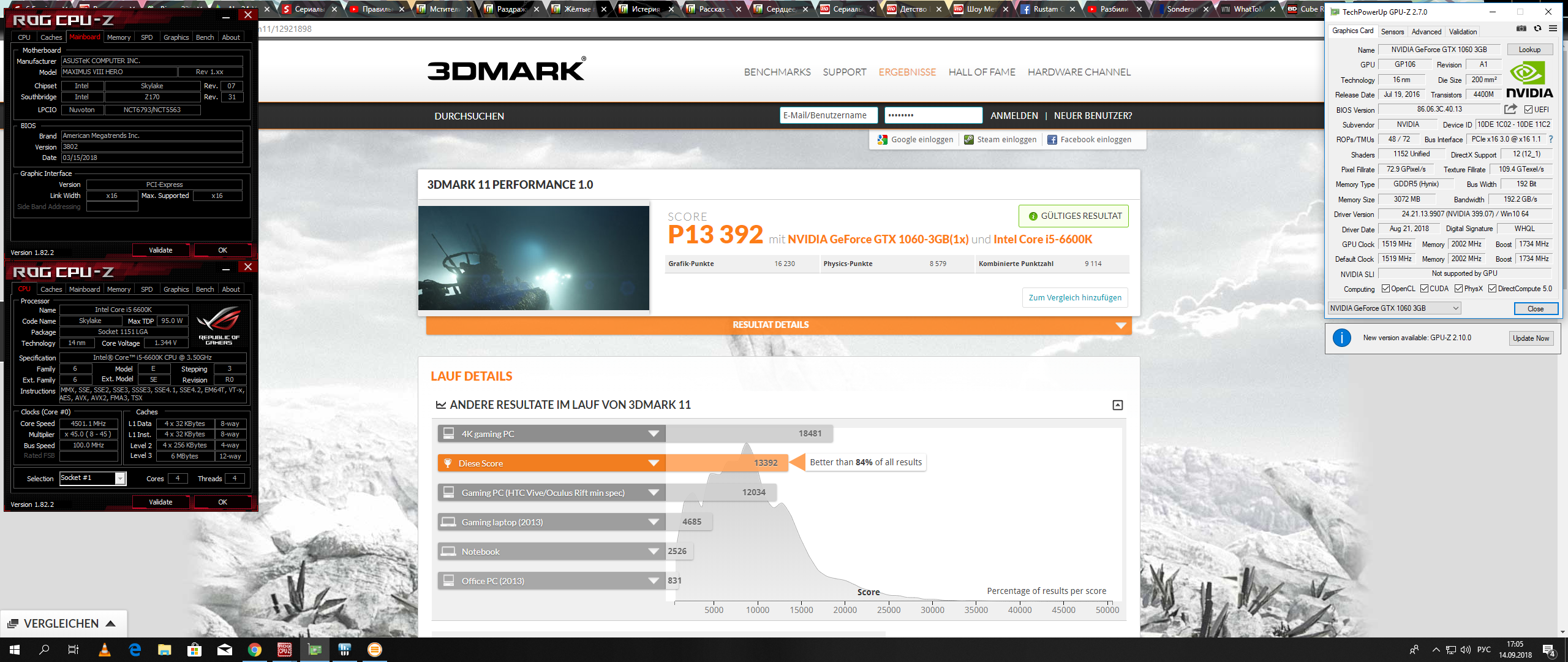Show hidden system tray icons

[1436, 650]
